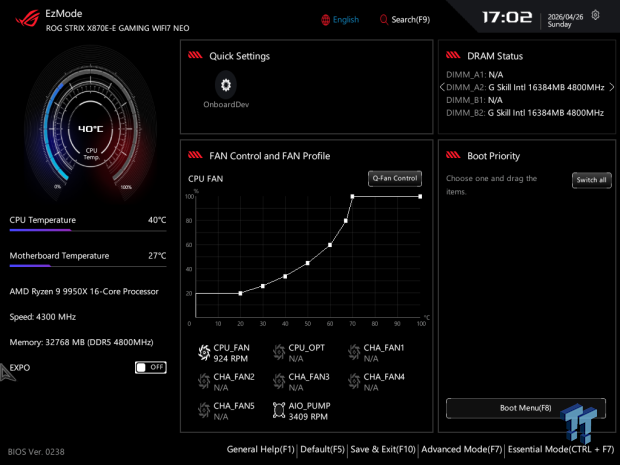Screen dimensions: 620x465
Task: Click fan curve end point at 100°C
Action: (x=420, y=197)
